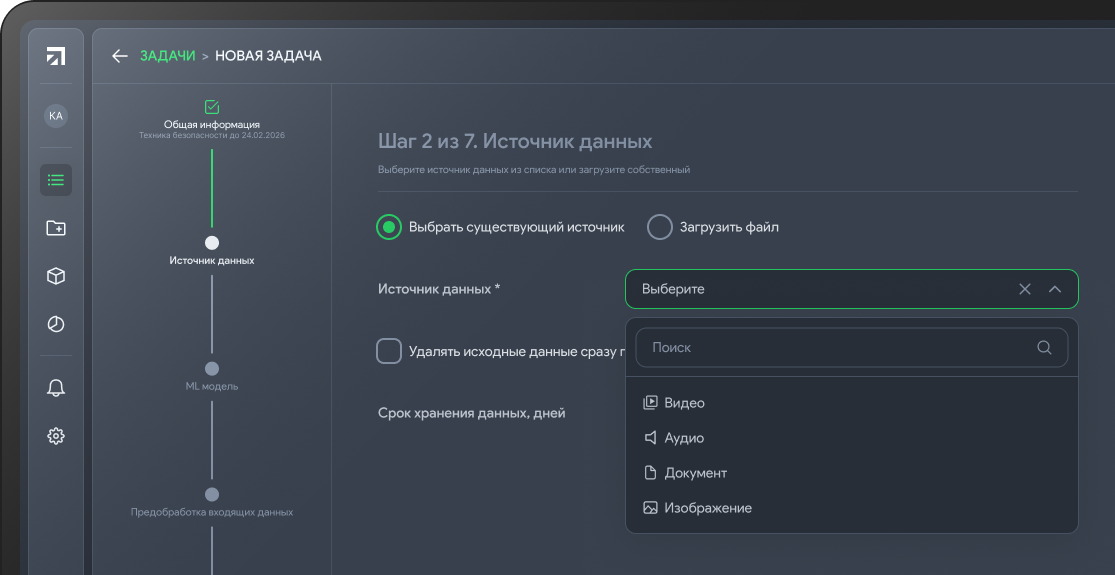Choose 'Видео' from the dropdown list
The image size is (1115, 575).
[684, 403]
